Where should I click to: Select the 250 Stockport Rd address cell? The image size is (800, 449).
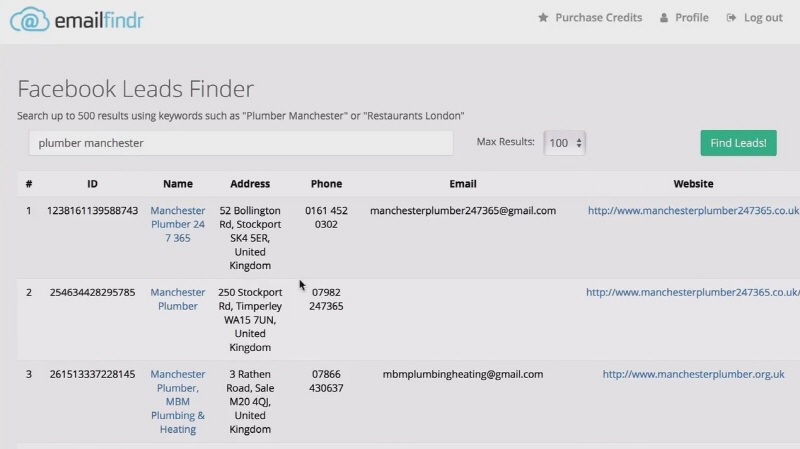(250, 320)
